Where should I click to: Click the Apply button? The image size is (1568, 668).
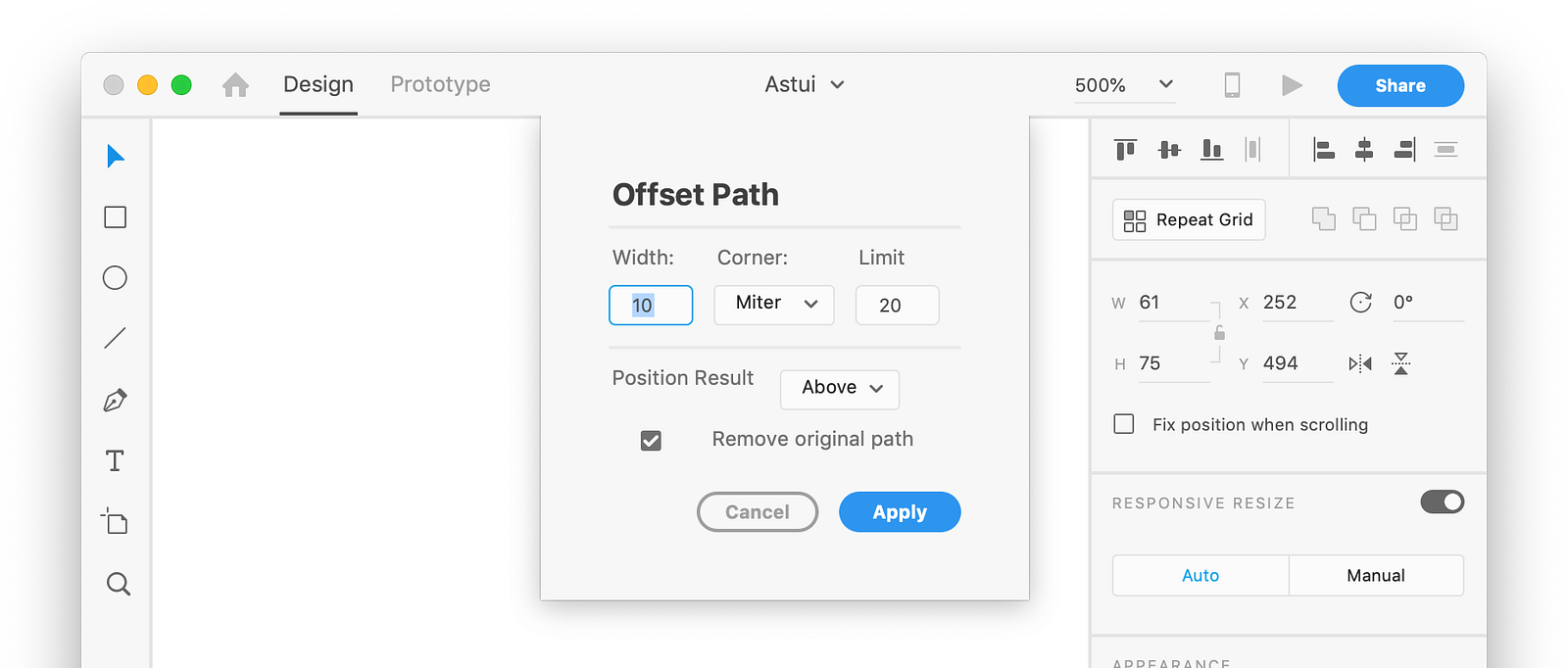click(900, 512)
